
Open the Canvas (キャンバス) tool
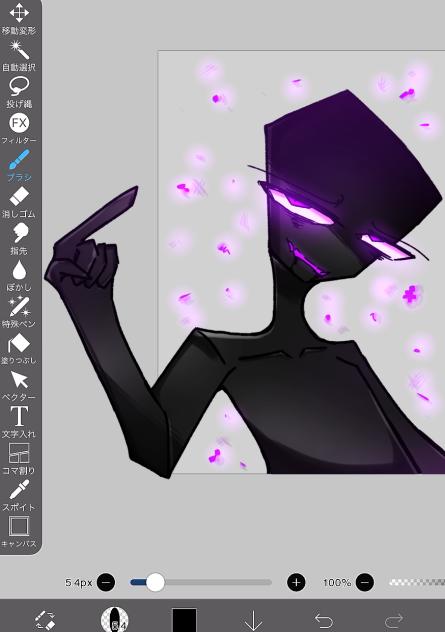tap(19, 532)
